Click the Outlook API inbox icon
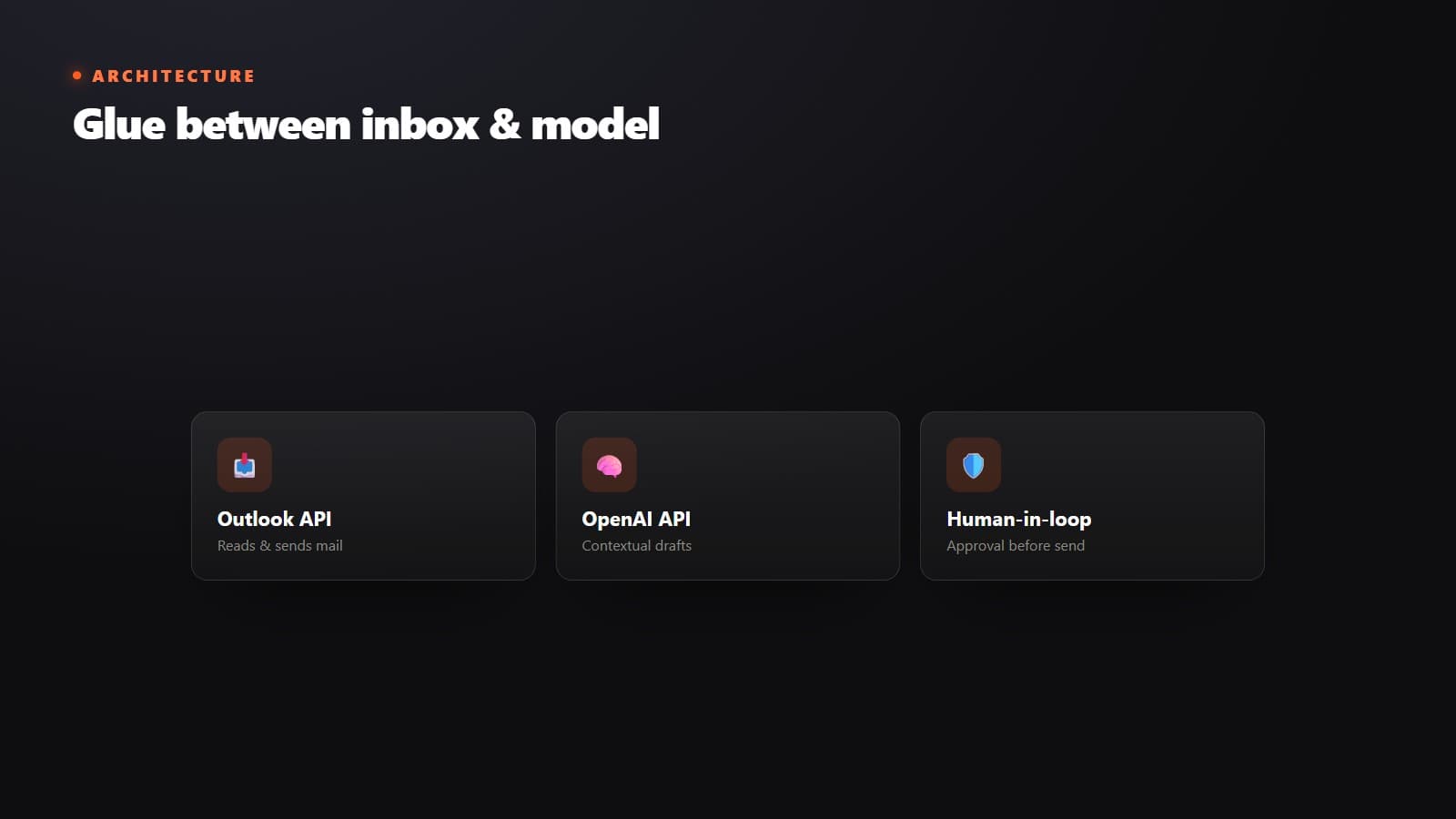Viewport: 1456px width, 819px height. point(245,465)
